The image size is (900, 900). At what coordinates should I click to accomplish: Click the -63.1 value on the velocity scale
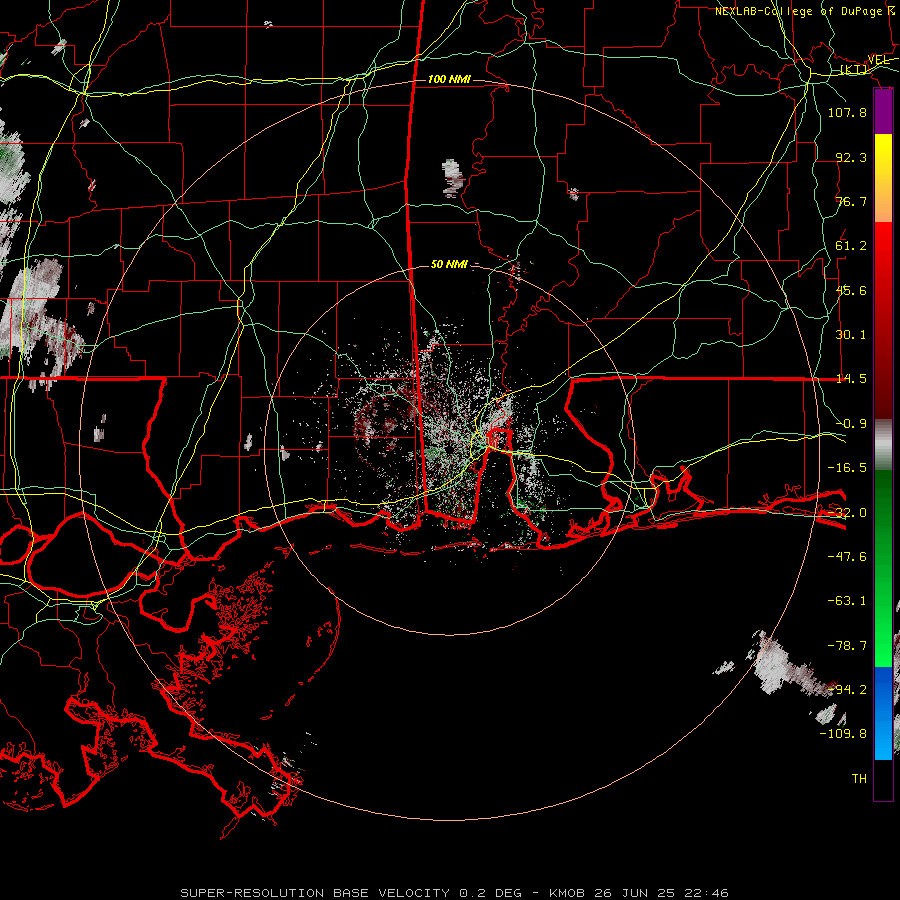[x=847, y=601]
